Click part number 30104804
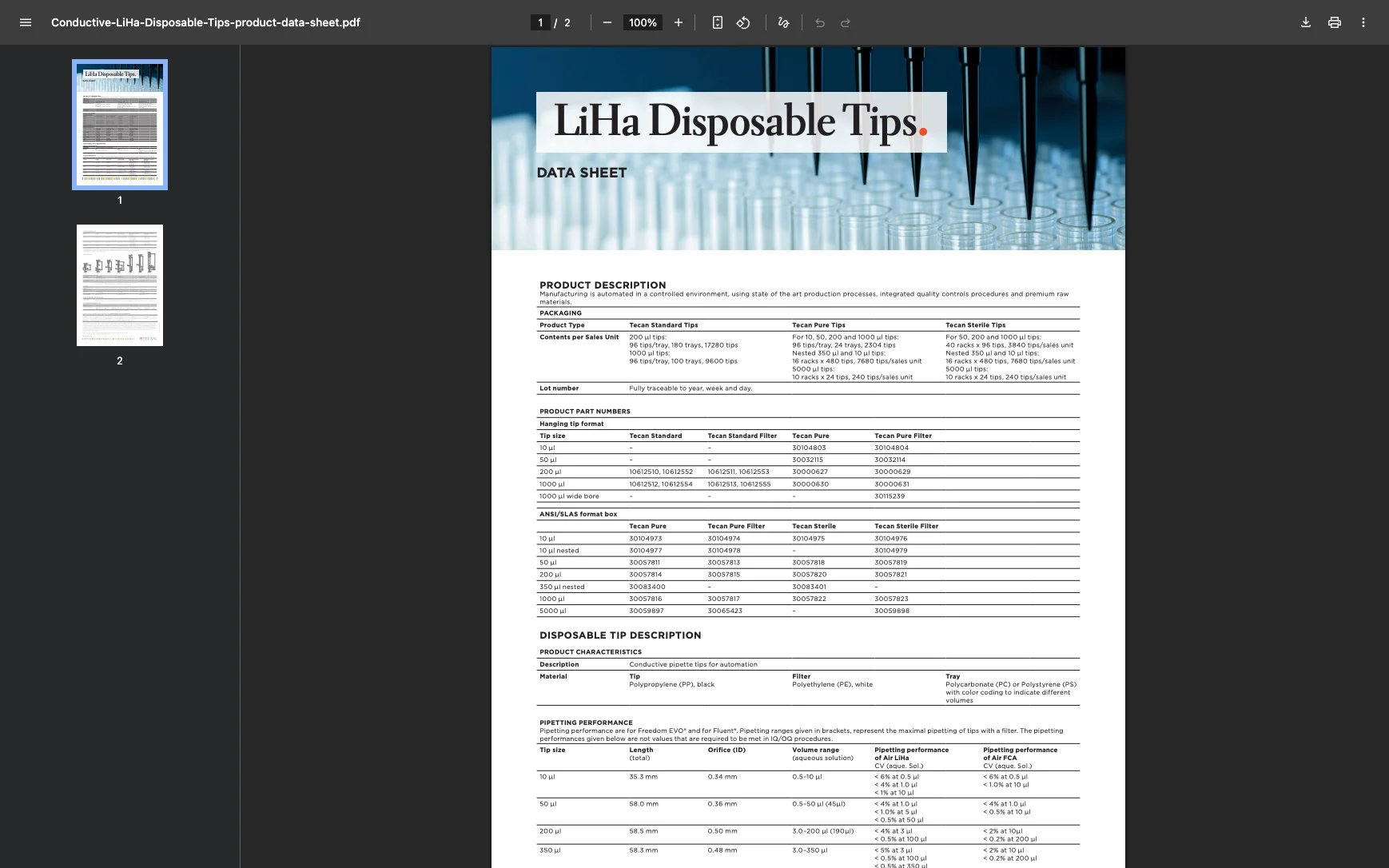 (x=891, y=448)
